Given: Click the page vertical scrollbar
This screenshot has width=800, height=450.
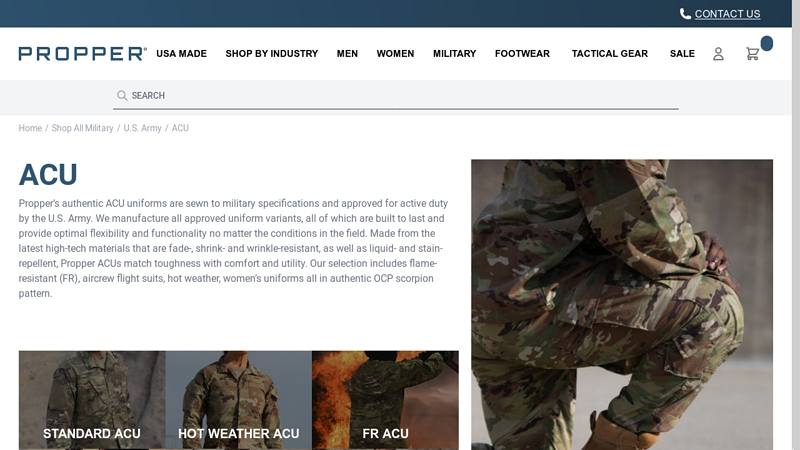Looking at the screenshot, I should pos(796,225).
